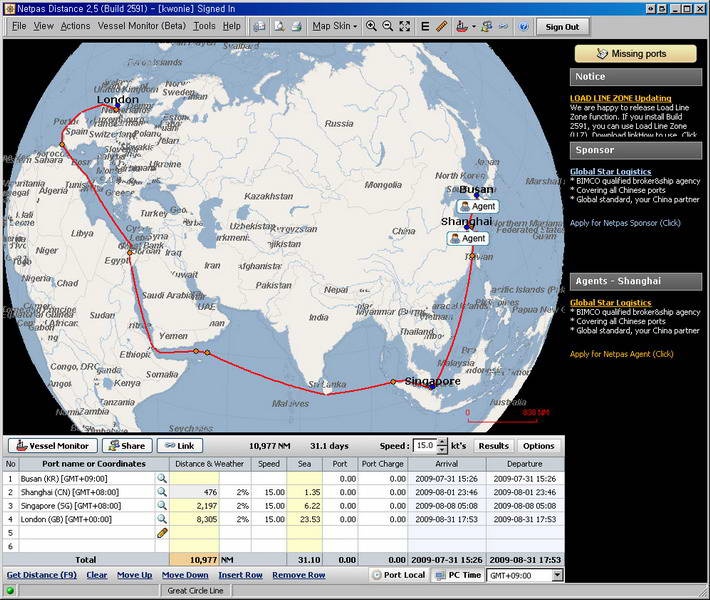Click the magnifier icon in the Busan row
The image size is (710, 600).
(x=162, y=478)
